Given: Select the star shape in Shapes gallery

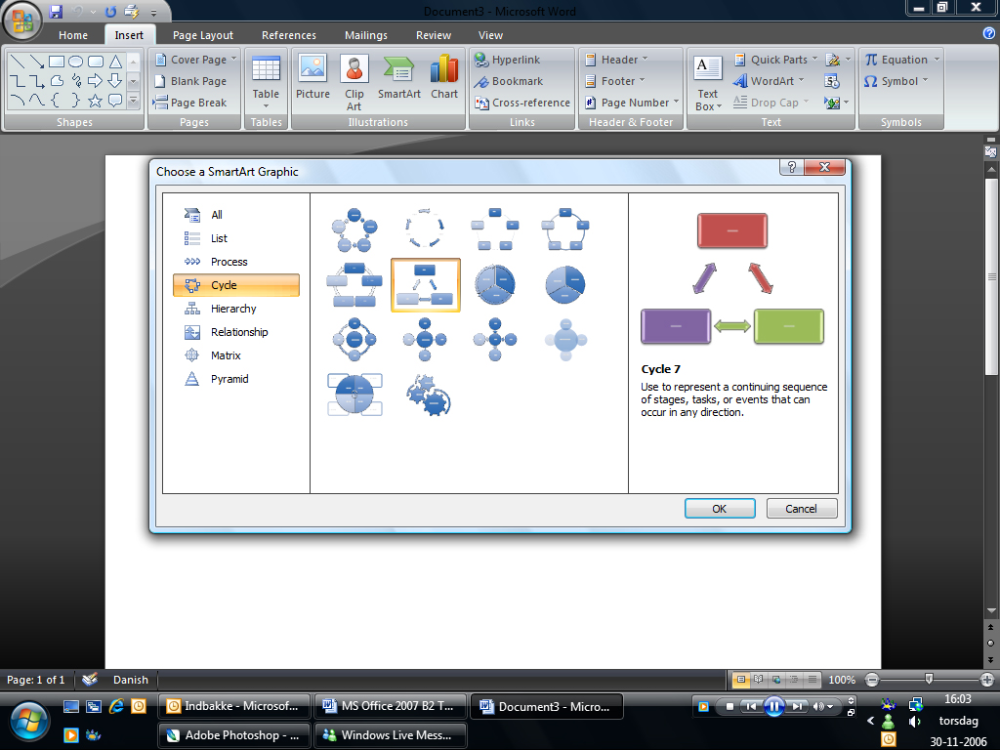Looking at the screenshot, I should click(95, 100).
